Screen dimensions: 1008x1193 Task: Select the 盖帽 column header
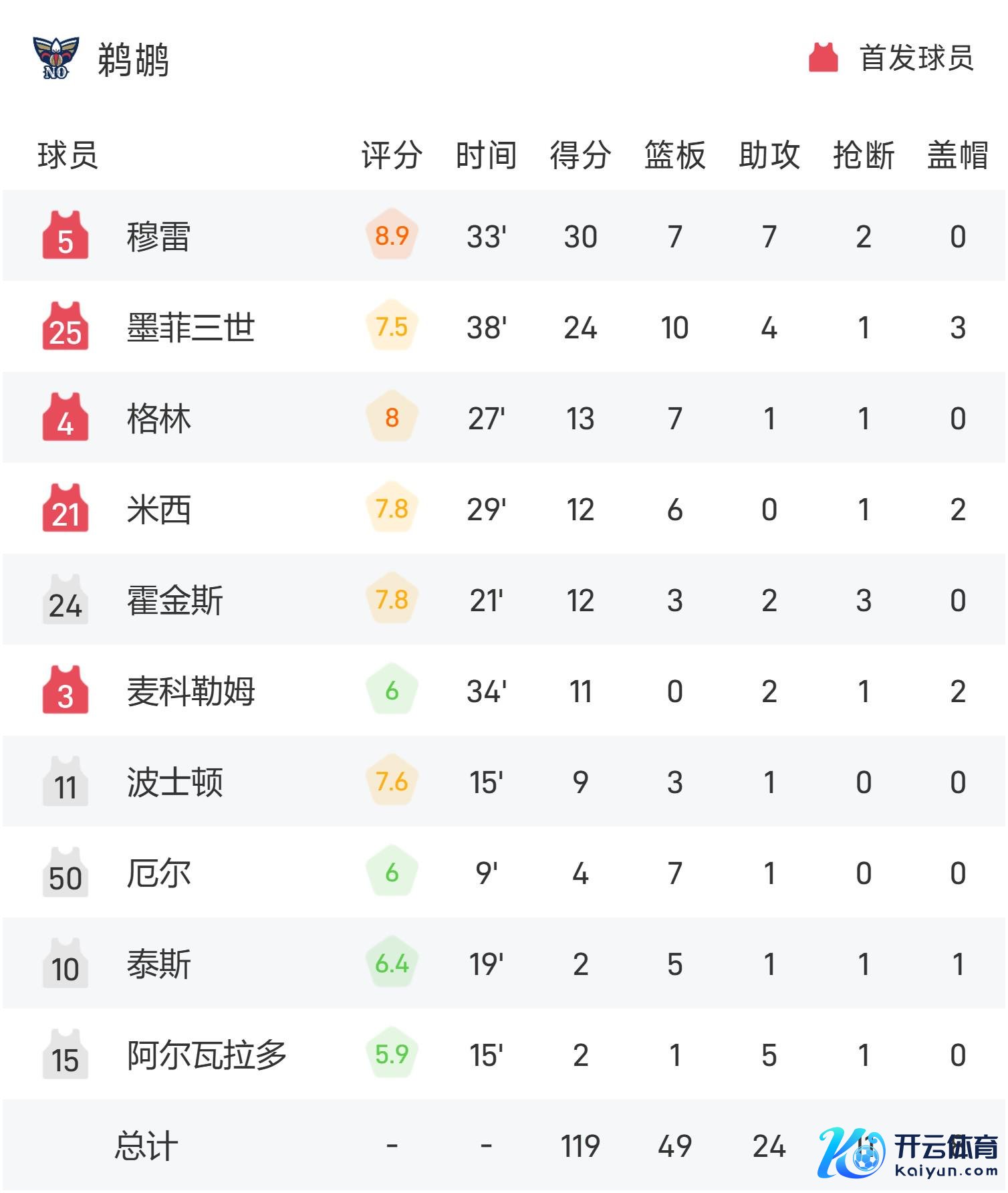point(957,156)
